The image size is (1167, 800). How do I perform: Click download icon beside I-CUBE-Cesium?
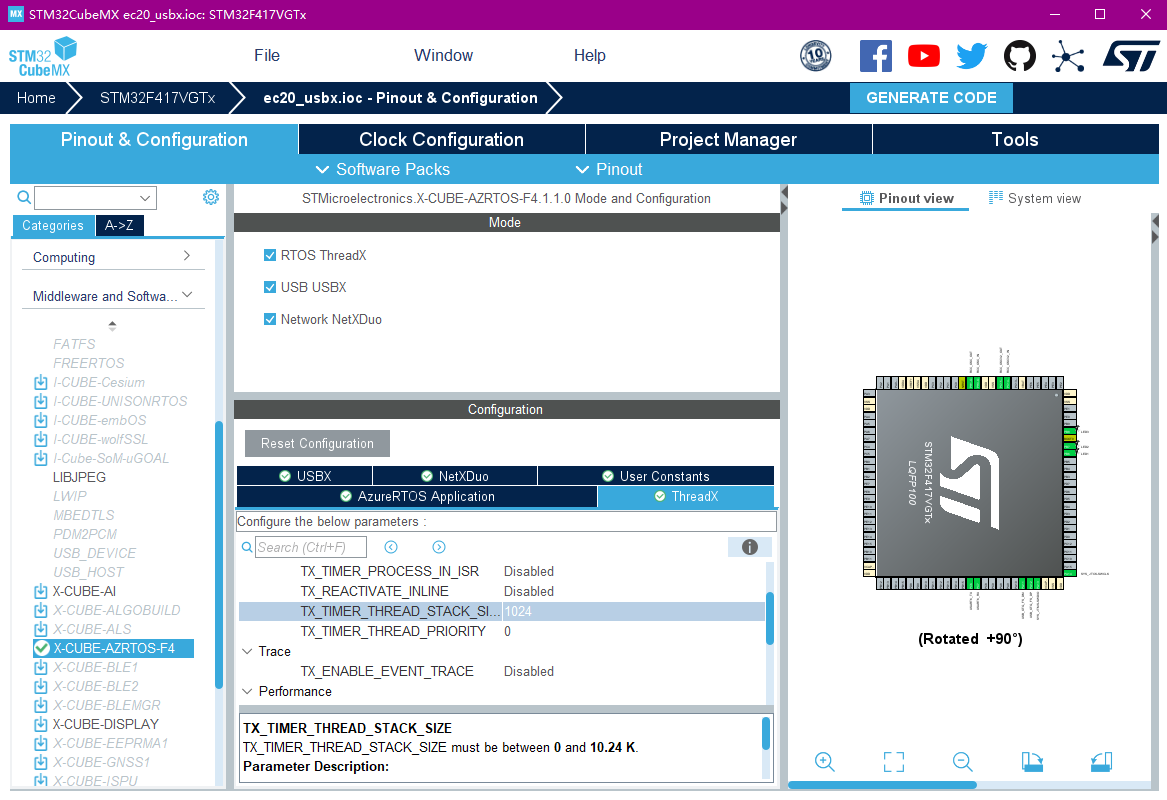pyautogui.click(x=41, y=383)
